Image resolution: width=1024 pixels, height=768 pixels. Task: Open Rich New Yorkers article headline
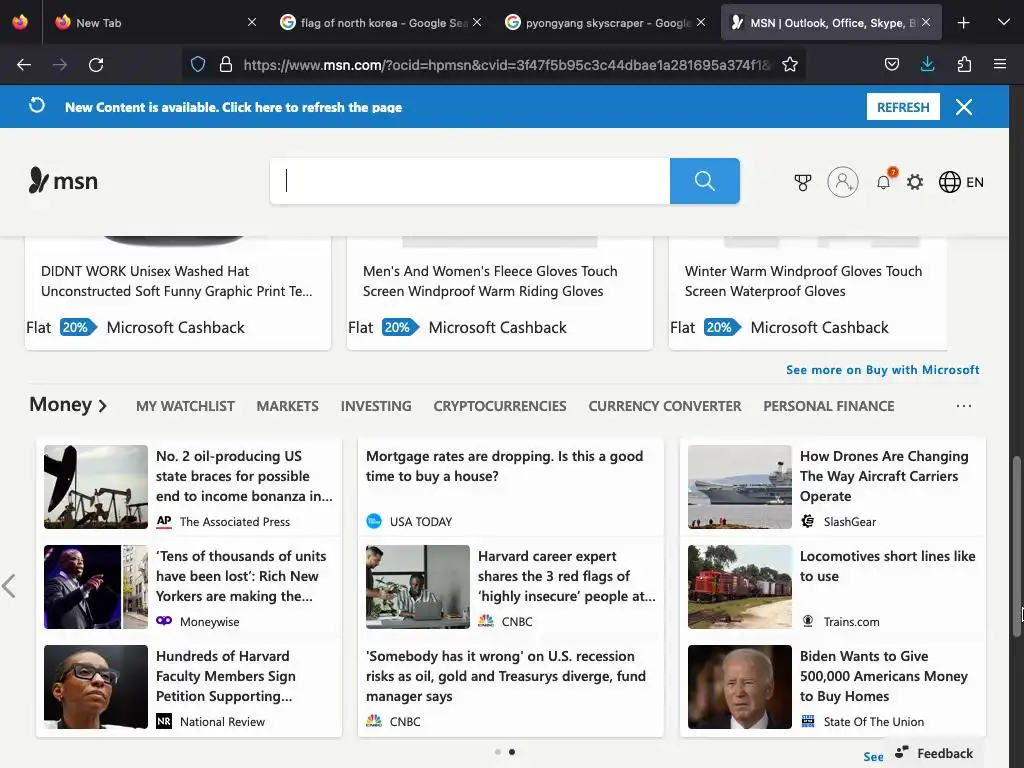[x=240, y=576]
